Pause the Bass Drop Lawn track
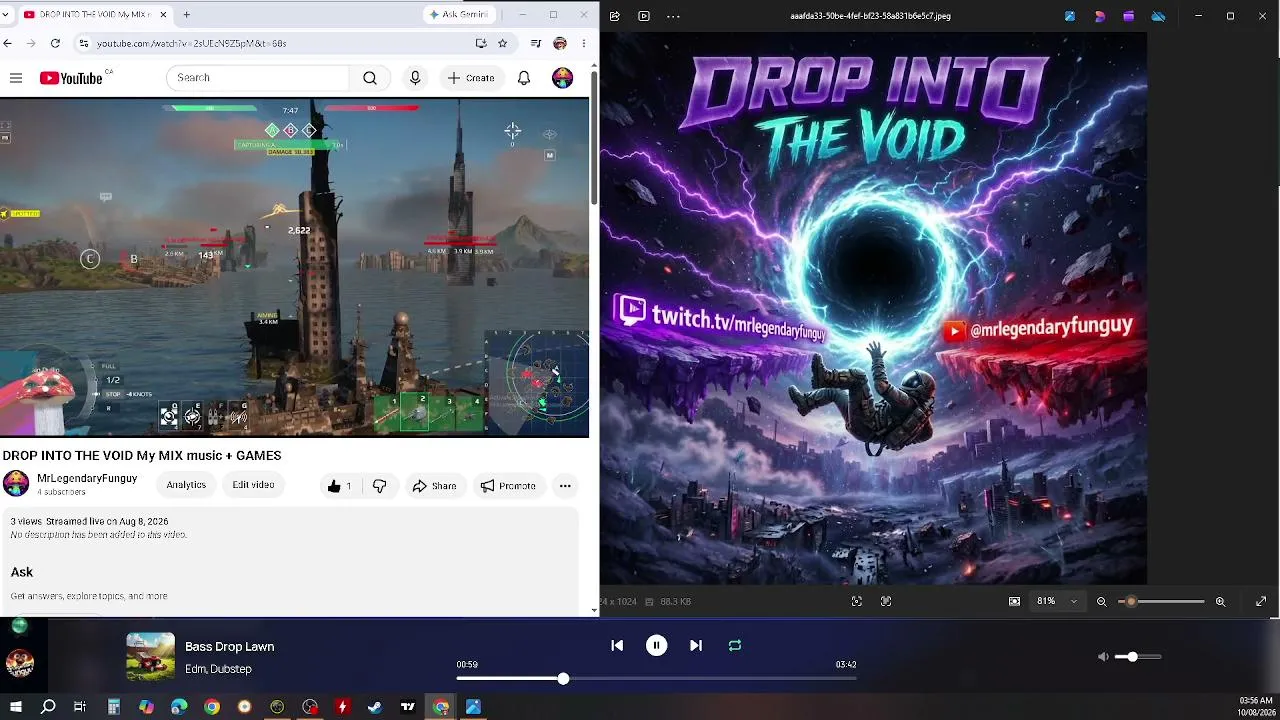 (656, 646)
